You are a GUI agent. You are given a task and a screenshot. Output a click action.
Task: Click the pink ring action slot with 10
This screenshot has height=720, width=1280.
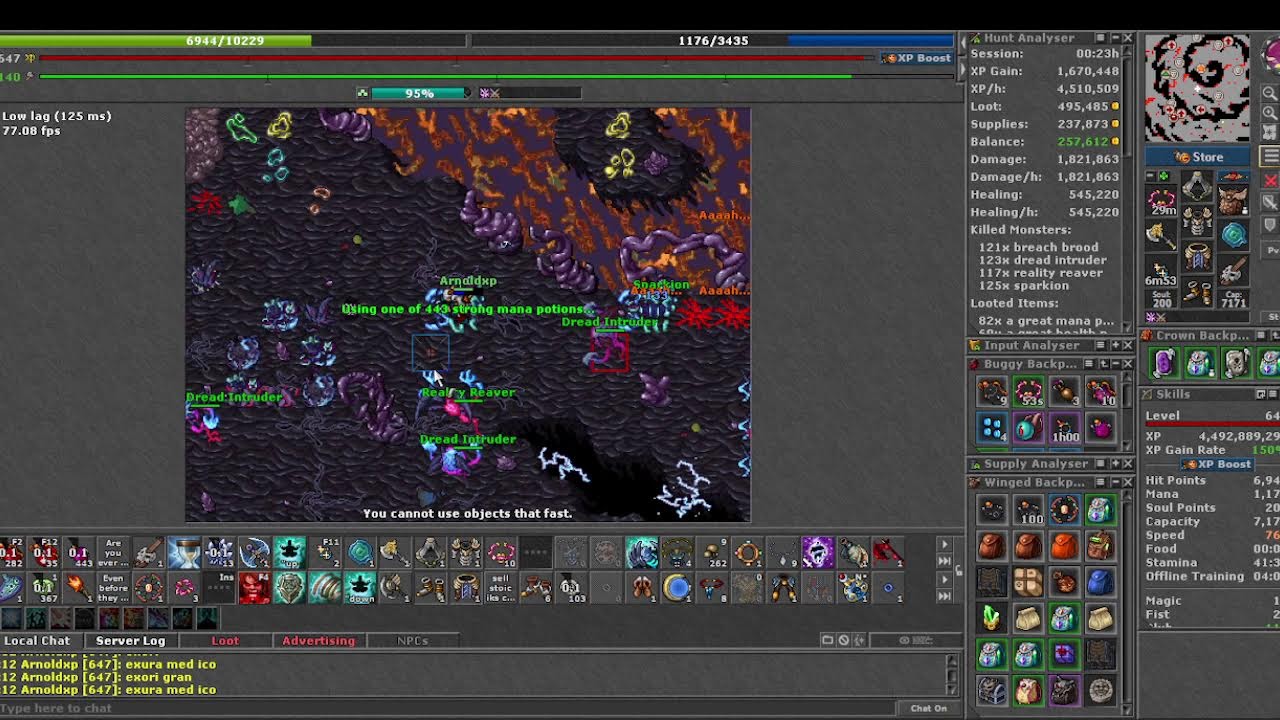[501, 552]
